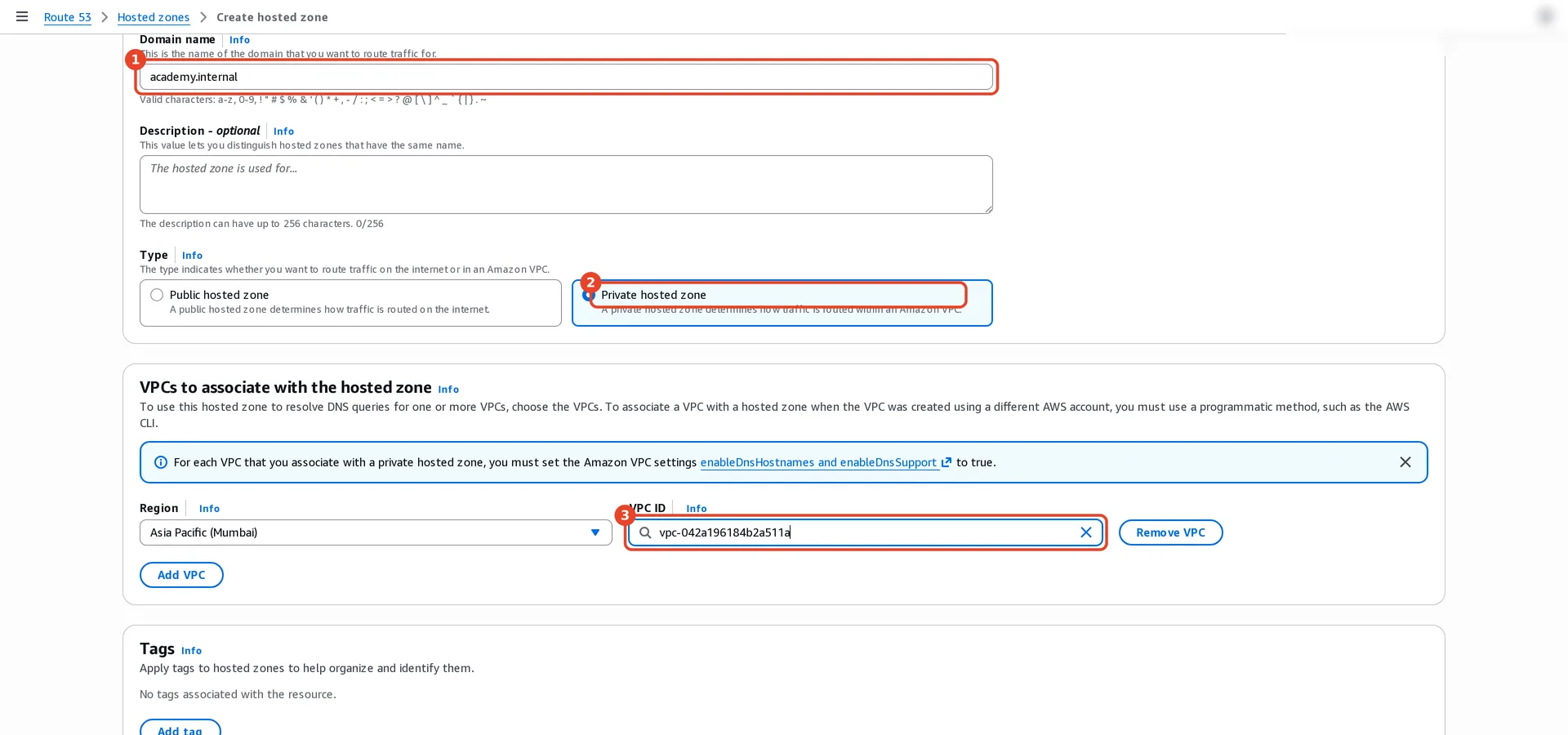This screenshot has width=1568, height=735.
Task: Open Info link next to Region
Action: [209, 509]
